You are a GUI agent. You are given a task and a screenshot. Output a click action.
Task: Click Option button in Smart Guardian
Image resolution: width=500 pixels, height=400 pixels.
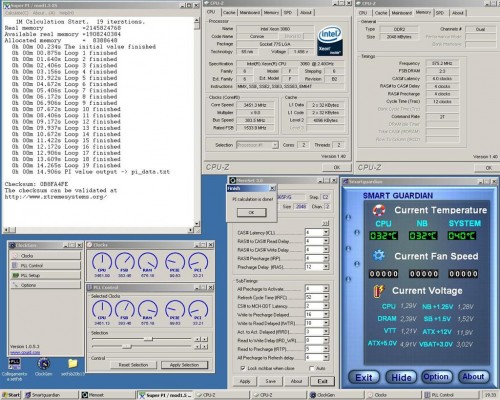tap(436, 377)
